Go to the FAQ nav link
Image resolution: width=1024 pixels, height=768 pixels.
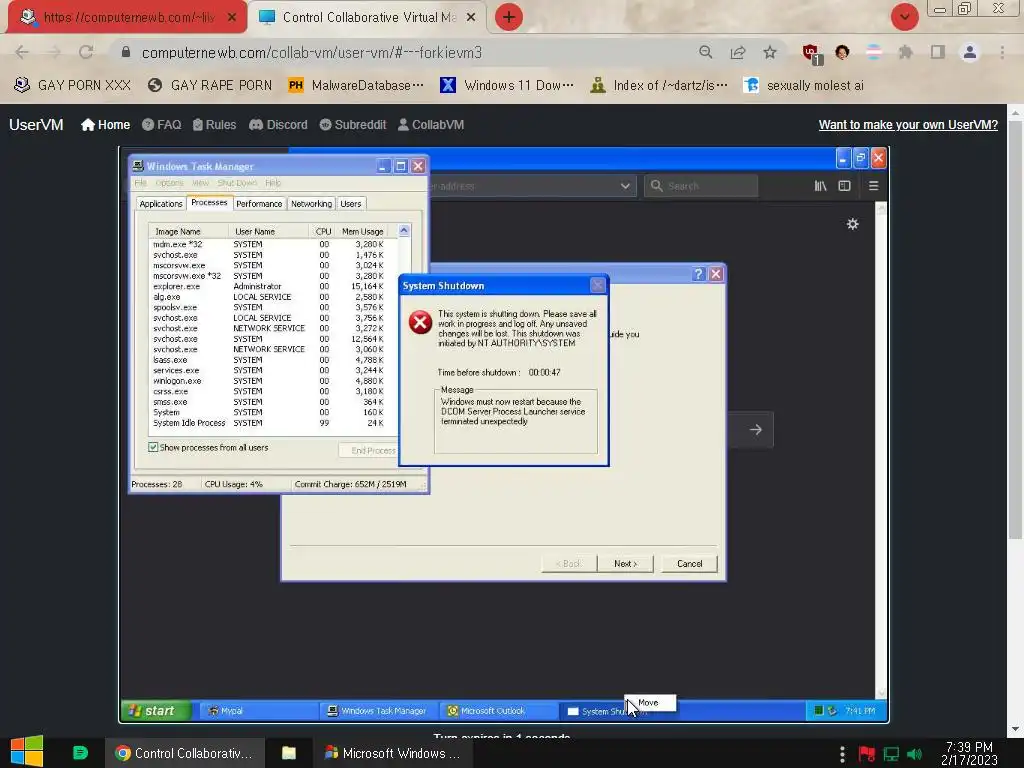click(161, 125)
